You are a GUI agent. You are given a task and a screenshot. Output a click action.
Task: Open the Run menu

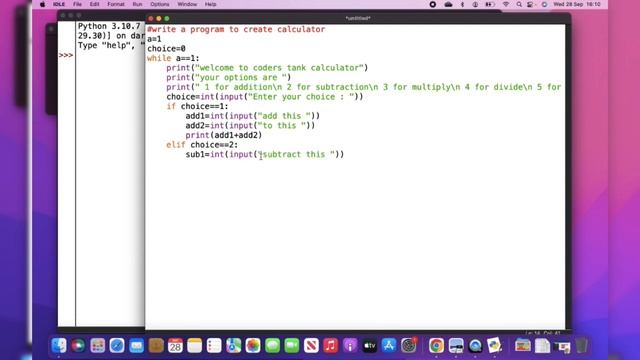point(138,4)
